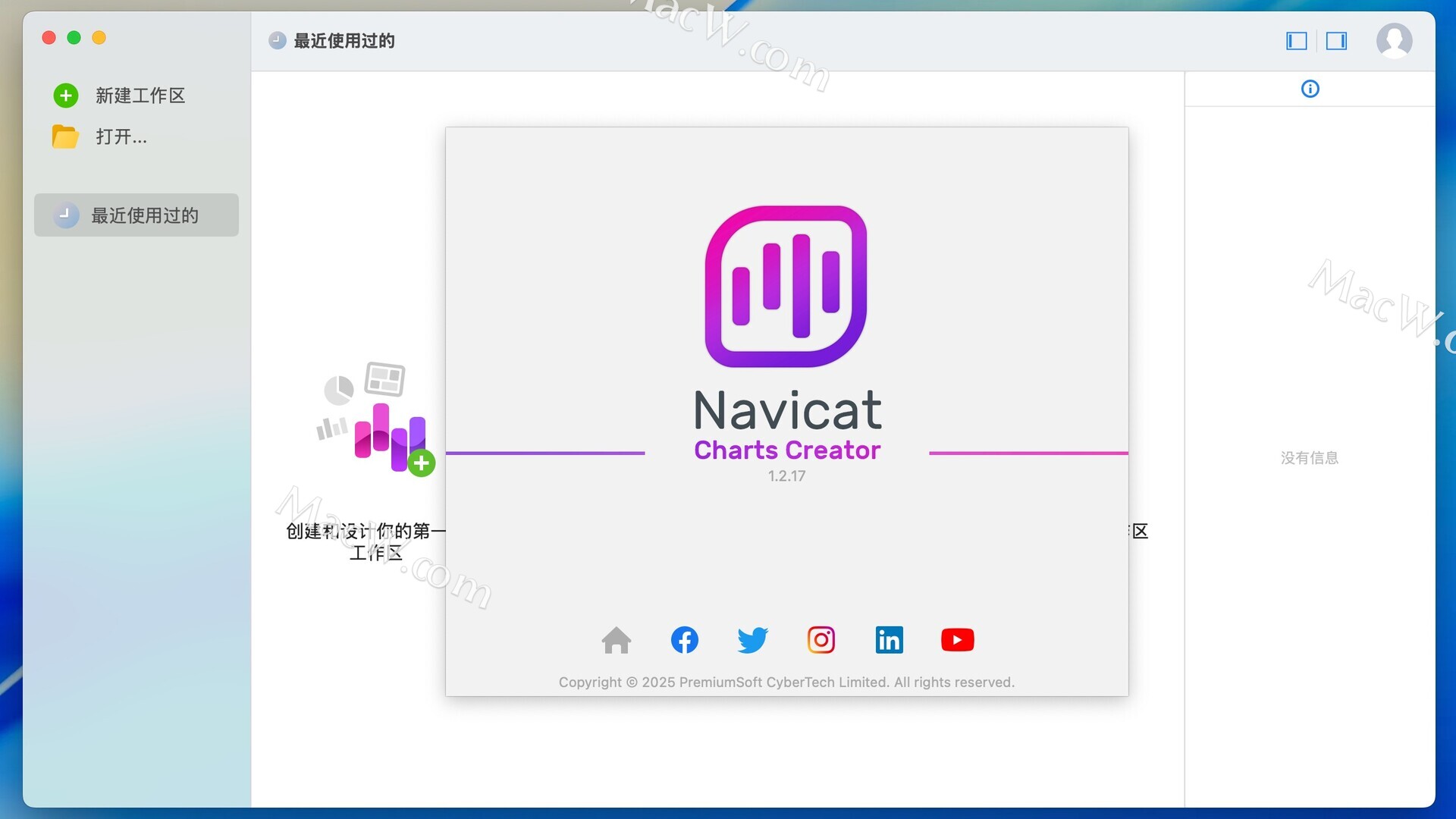Screen dimensions: 1456x819
Task: Click the New Workspace text label
Action: [140, 96]
